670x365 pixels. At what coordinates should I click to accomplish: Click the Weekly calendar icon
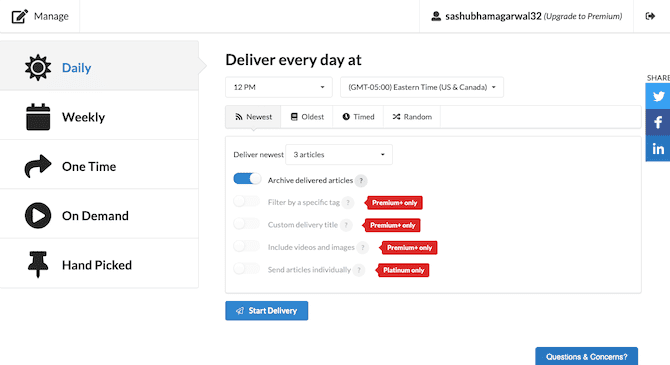[x=38, y=117]
